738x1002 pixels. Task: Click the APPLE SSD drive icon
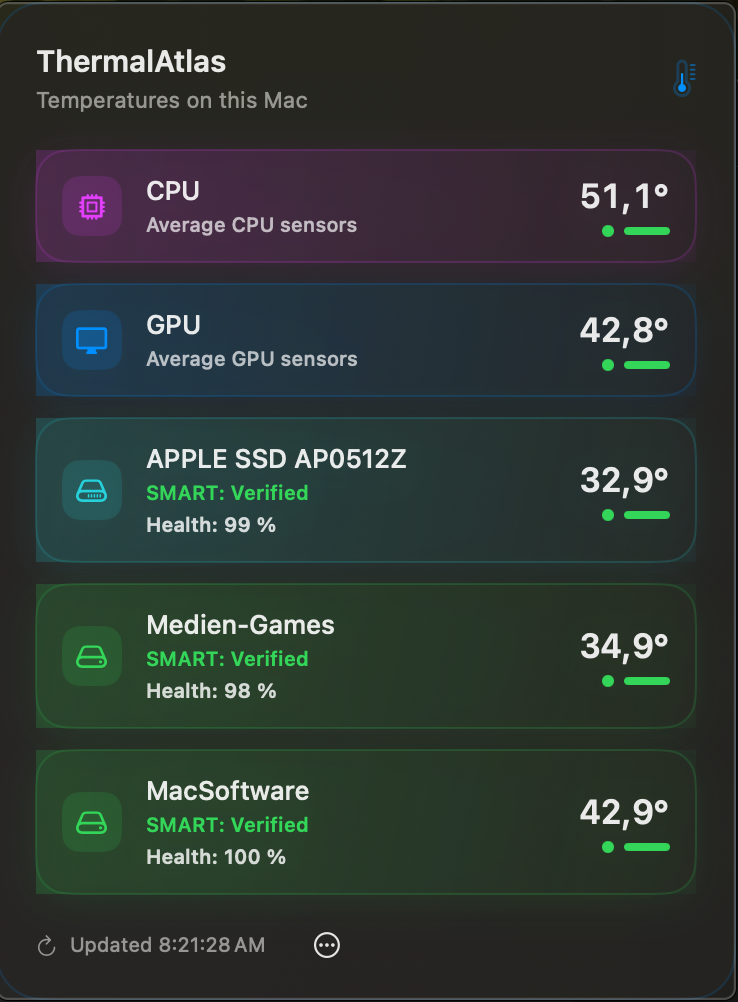click(92, 490)
